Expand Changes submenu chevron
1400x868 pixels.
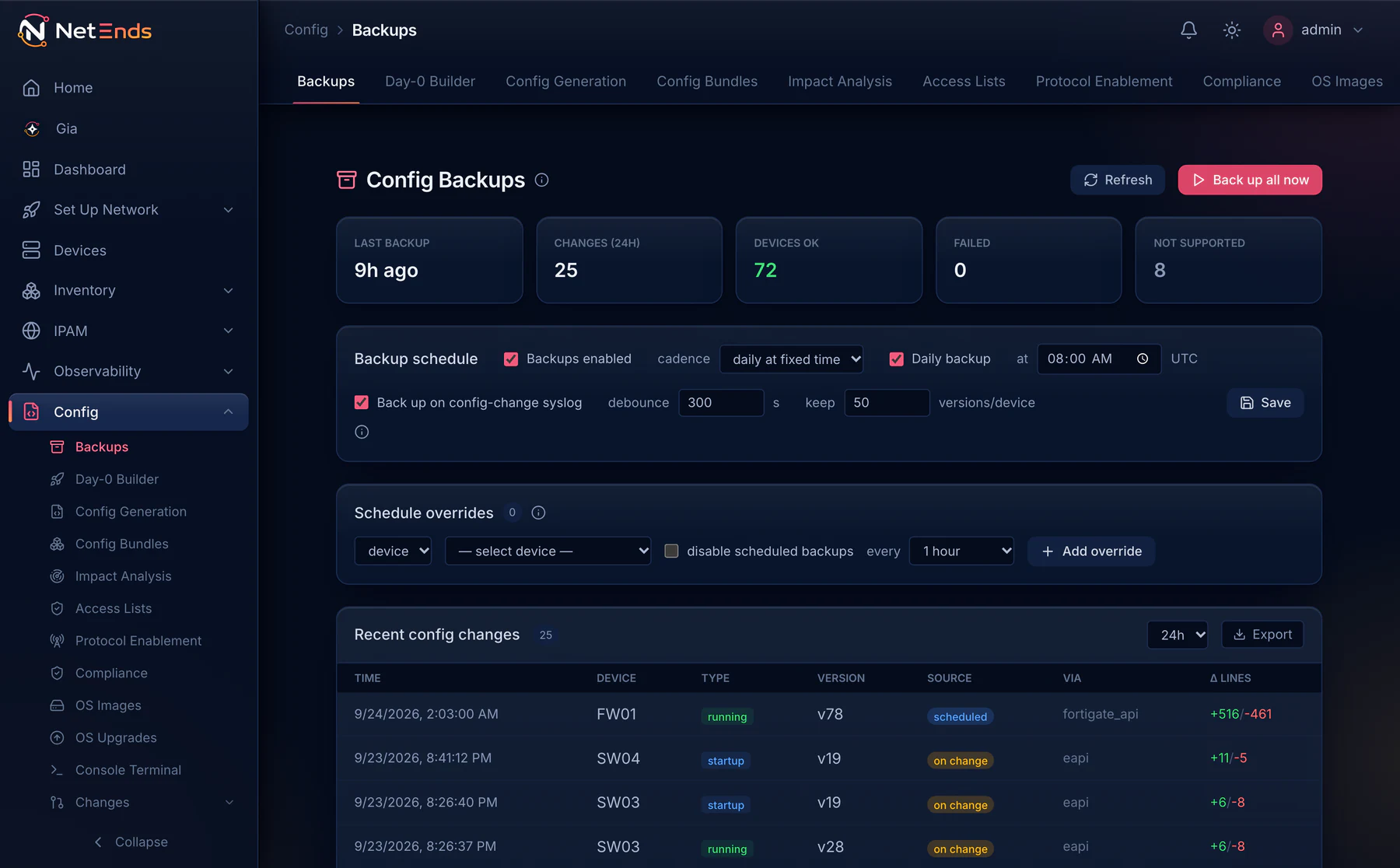[x=229, y=803]
